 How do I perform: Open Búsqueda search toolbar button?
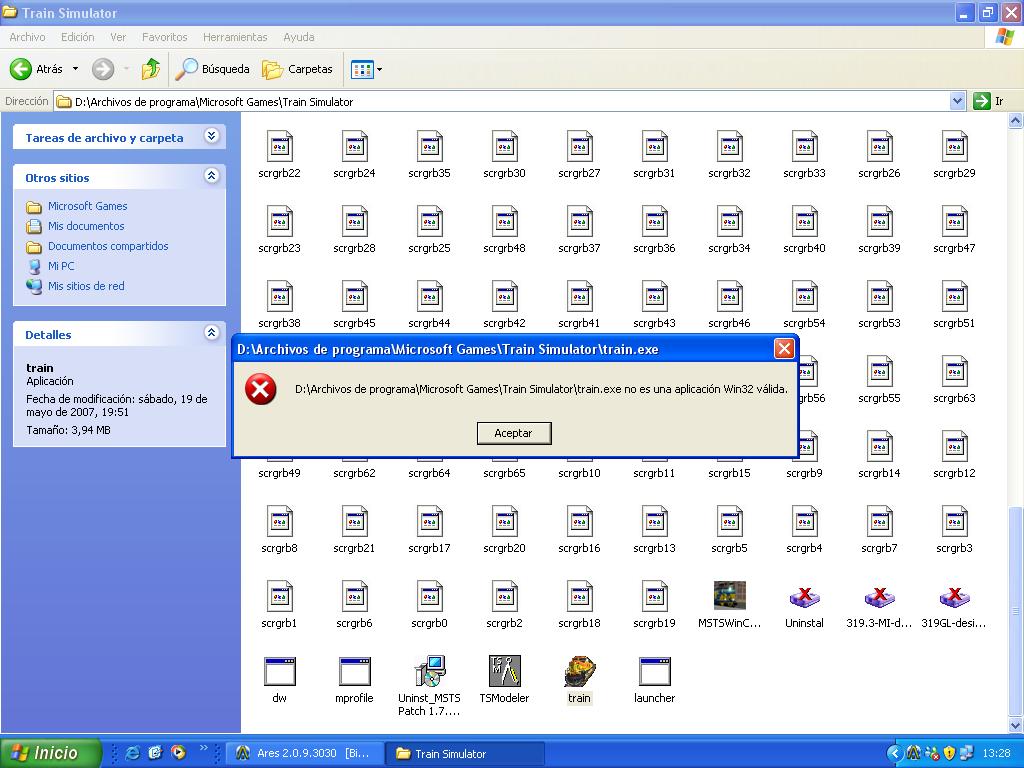[x=213, y=69]
